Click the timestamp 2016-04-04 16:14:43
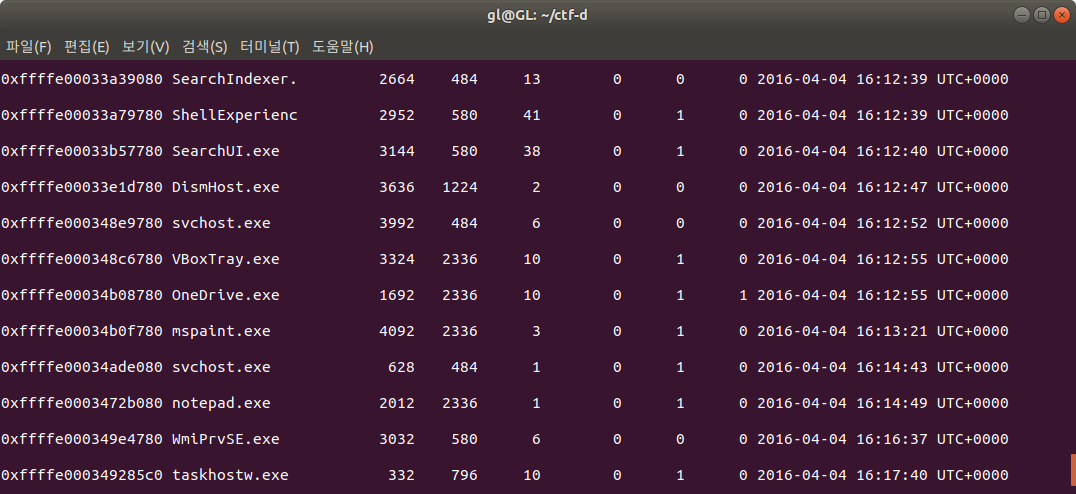The width and height of the screenshot is (1076, 494). click(x=843, y=367)
